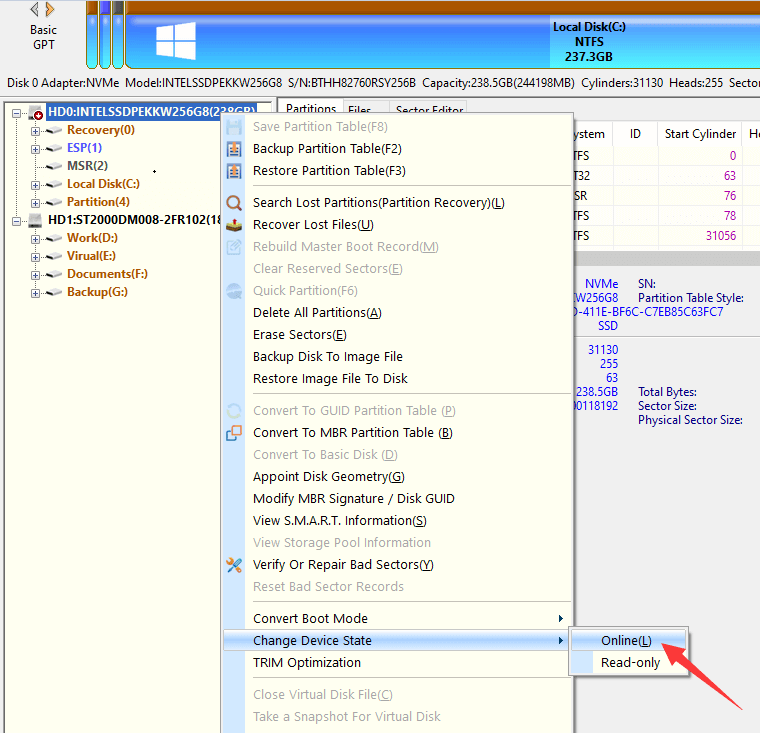The height and width of the screenshot is (733, 760).
Task: Click the Recover Lost Files icon
Action: point(234,225)
